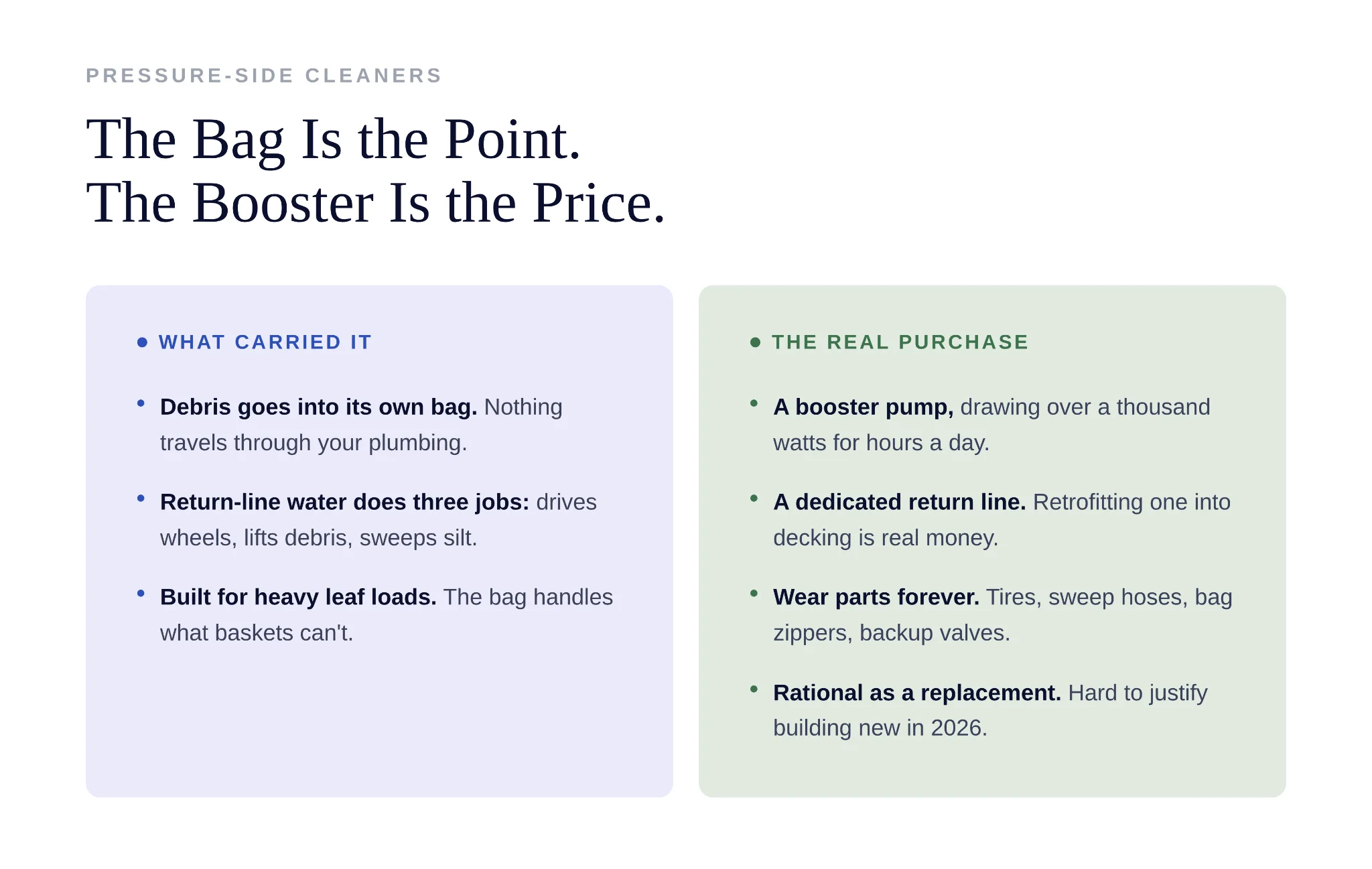Click the bold text Wear parts forever
The image size is (1372, 869).
876,597
